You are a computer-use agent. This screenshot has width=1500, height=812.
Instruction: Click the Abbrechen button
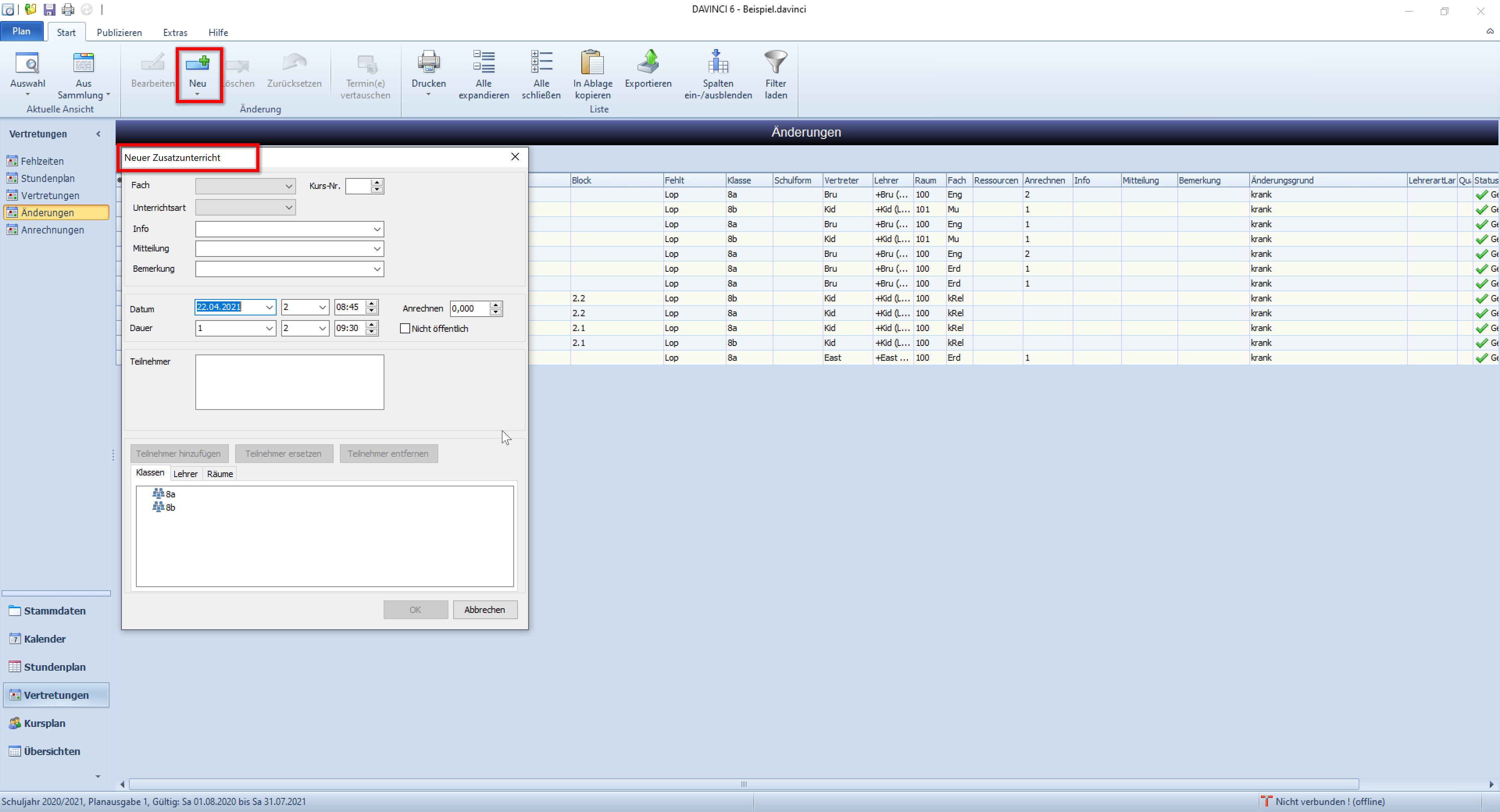click(x=484, y=609)
